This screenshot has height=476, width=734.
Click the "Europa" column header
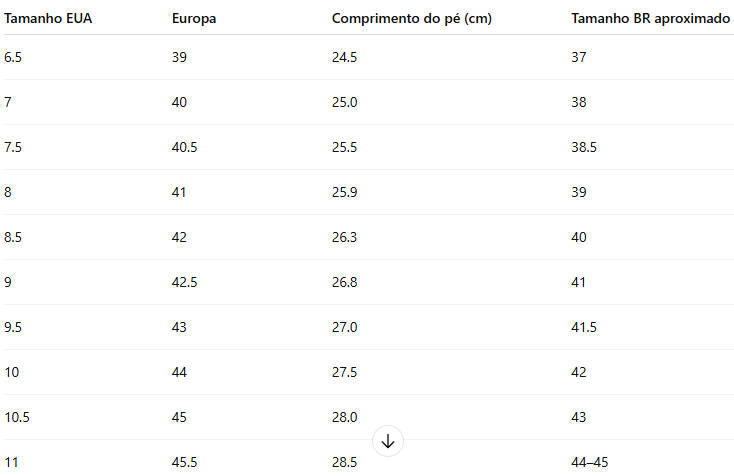click(x=193, y=19)
